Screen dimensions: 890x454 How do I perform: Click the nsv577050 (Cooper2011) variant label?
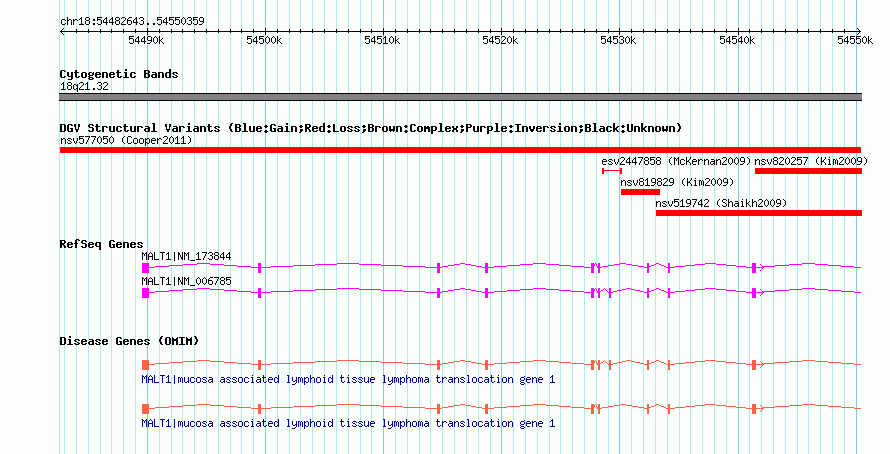pos(126,140)
